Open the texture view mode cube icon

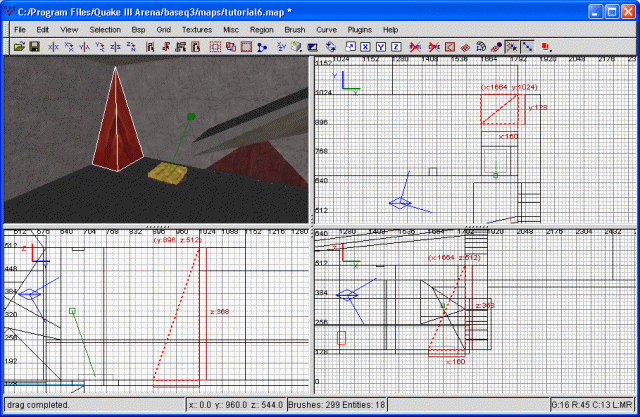coord(297,47)
